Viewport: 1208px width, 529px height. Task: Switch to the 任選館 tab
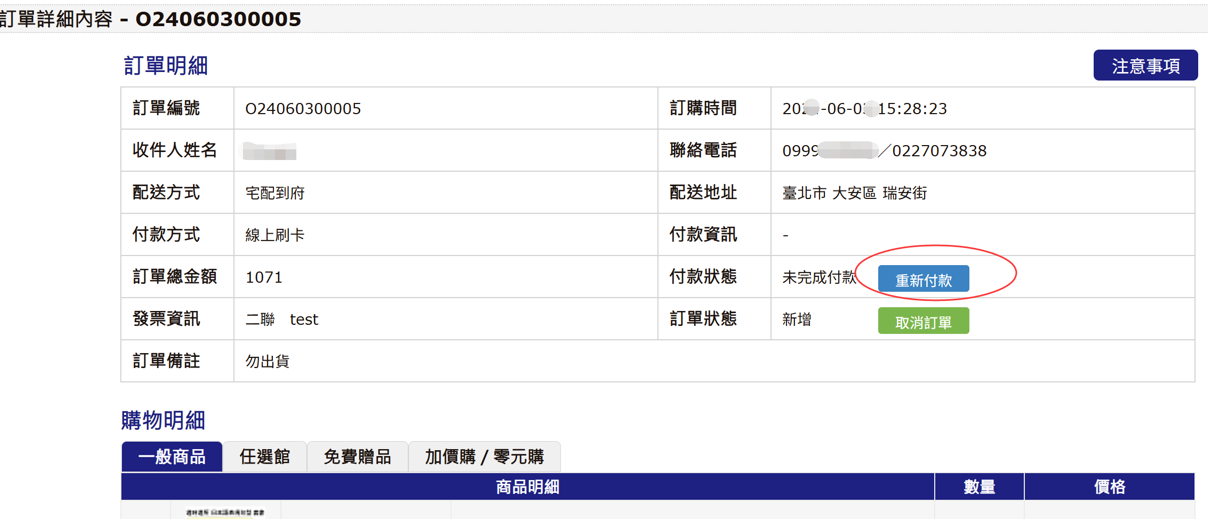264,457
